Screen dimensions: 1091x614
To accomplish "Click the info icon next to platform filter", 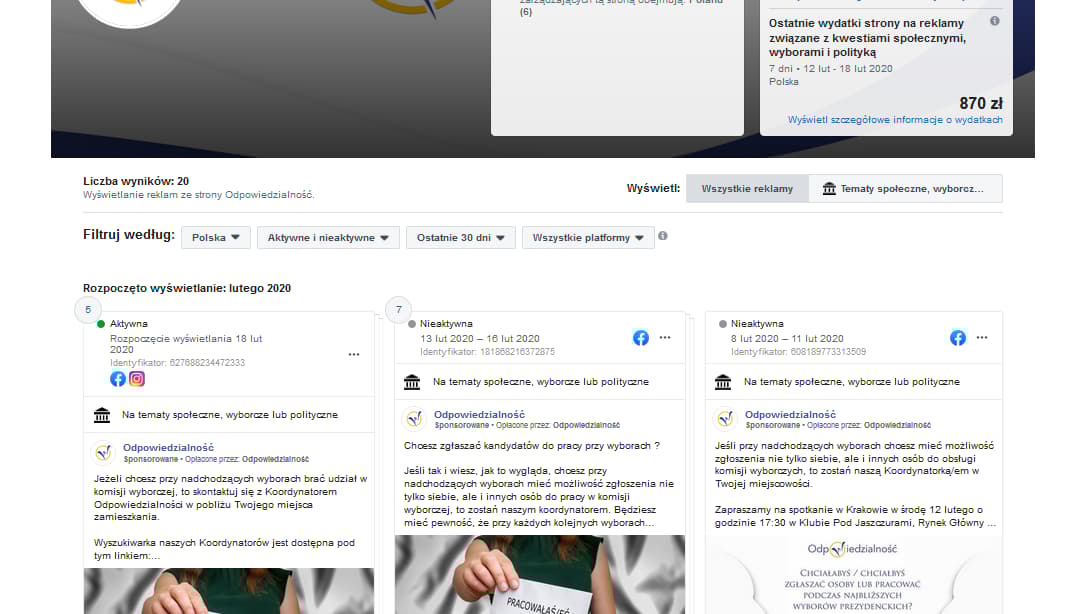I will 663,236.
